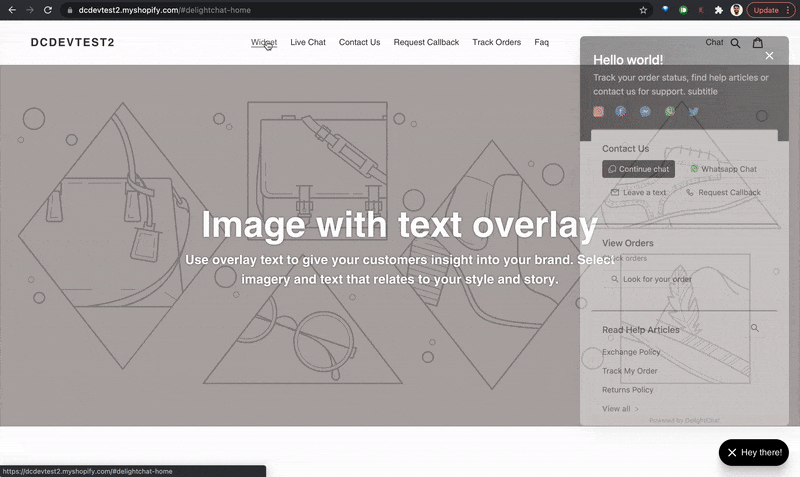Close the Hello world widget panel
800x477 pixels.
point(769,56)
